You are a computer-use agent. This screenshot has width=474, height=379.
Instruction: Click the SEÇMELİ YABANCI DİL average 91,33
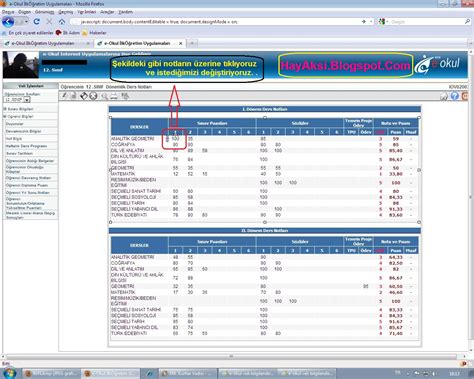[396, 209]
